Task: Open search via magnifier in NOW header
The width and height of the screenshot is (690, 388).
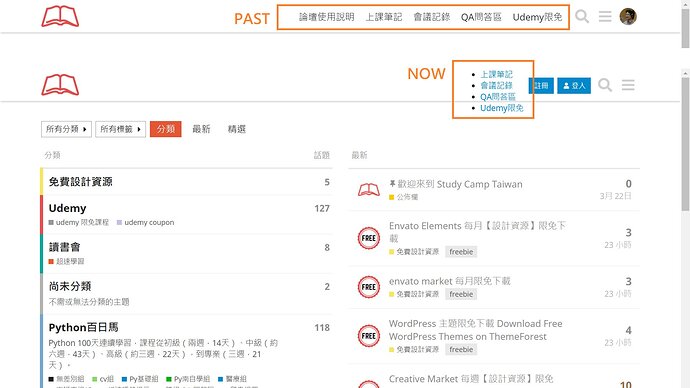Action: coord(605,85)
